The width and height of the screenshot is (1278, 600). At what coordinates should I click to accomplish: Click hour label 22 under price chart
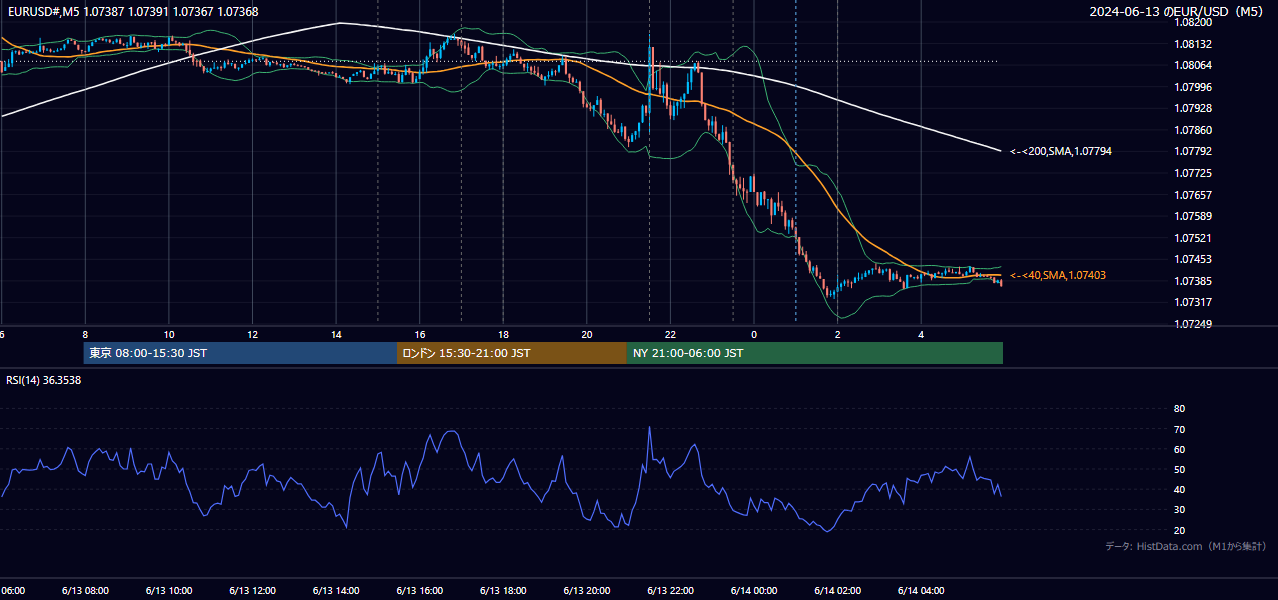point(671,335)
